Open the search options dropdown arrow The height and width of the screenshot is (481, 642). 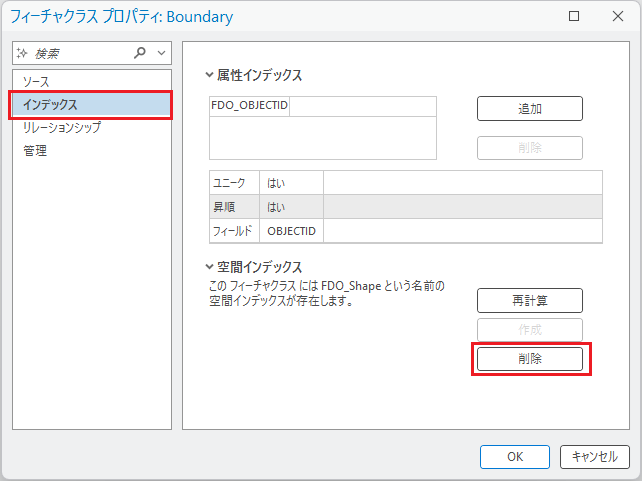[x=163, y=53]
